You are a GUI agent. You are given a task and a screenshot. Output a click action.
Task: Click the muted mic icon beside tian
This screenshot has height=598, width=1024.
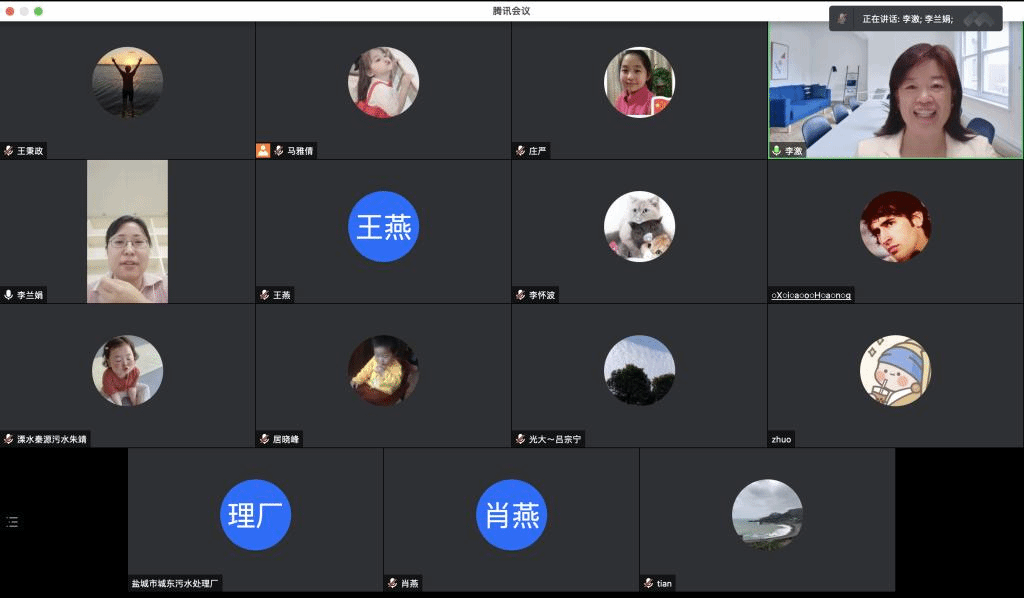(648, 583)
